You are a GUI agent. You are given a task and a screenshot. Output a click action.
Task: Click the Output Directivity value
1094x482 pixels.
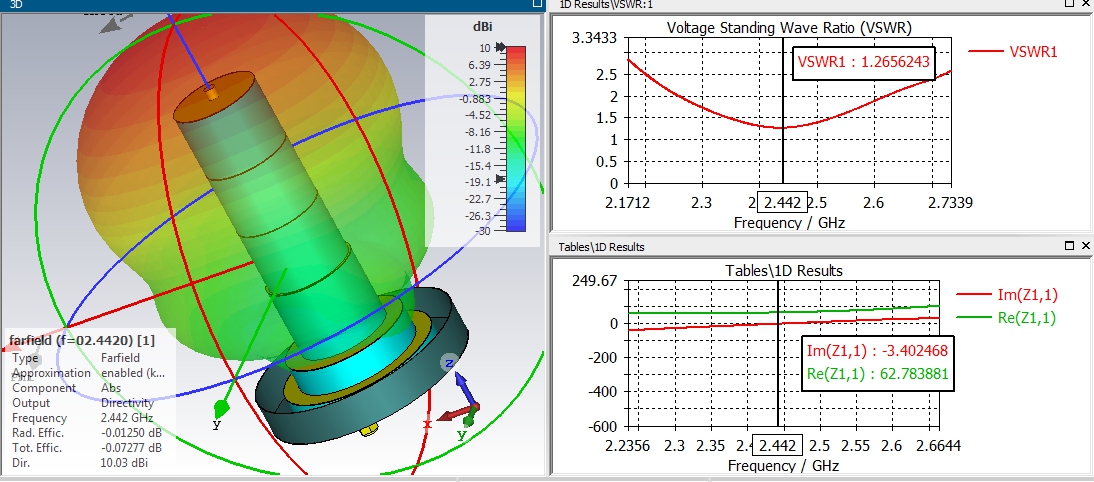(127, 403)
